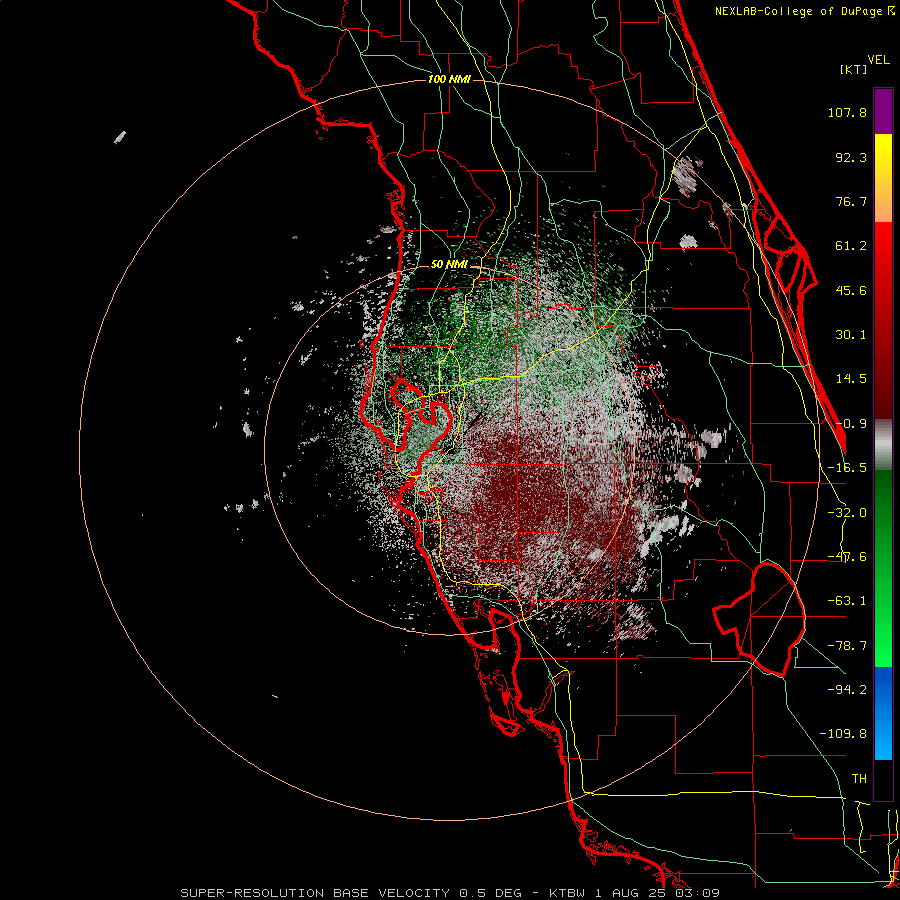Image resolution: width=900 pixels, height=900 pixels.
Task: Pick the red segment of the velocity color bar
Action: [883, 320]
